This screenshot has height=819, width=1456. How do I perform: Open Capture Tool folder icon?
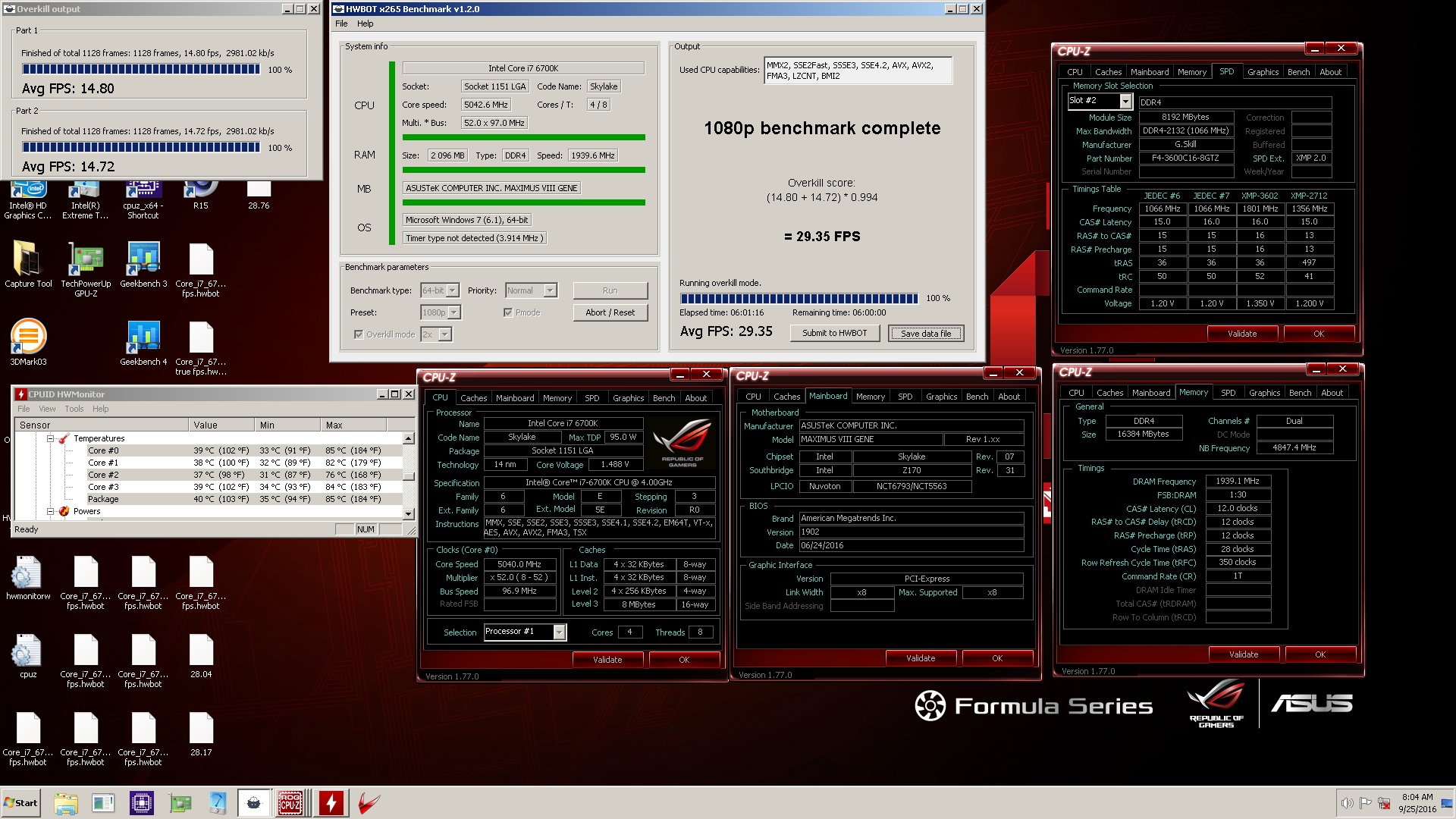(x=28, y=265)
